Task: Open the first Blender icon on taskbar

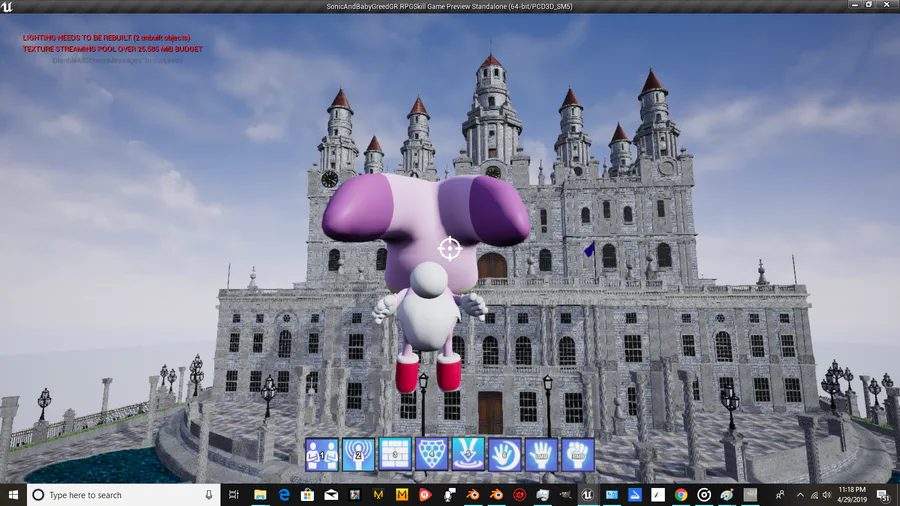Action: [473, 495]
